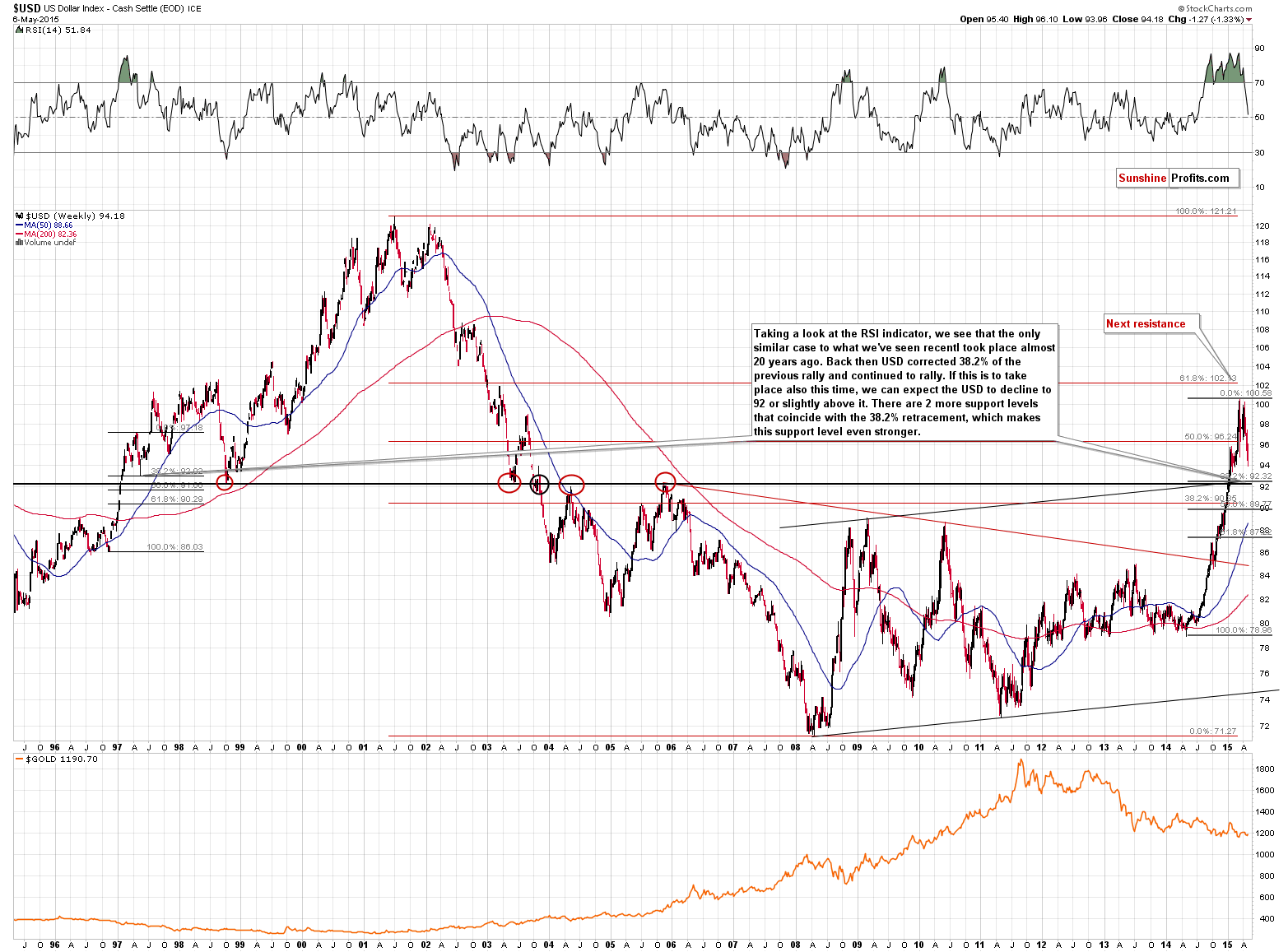Click the Chg -1.27 (-1.33%) value

click(1206, 19)
